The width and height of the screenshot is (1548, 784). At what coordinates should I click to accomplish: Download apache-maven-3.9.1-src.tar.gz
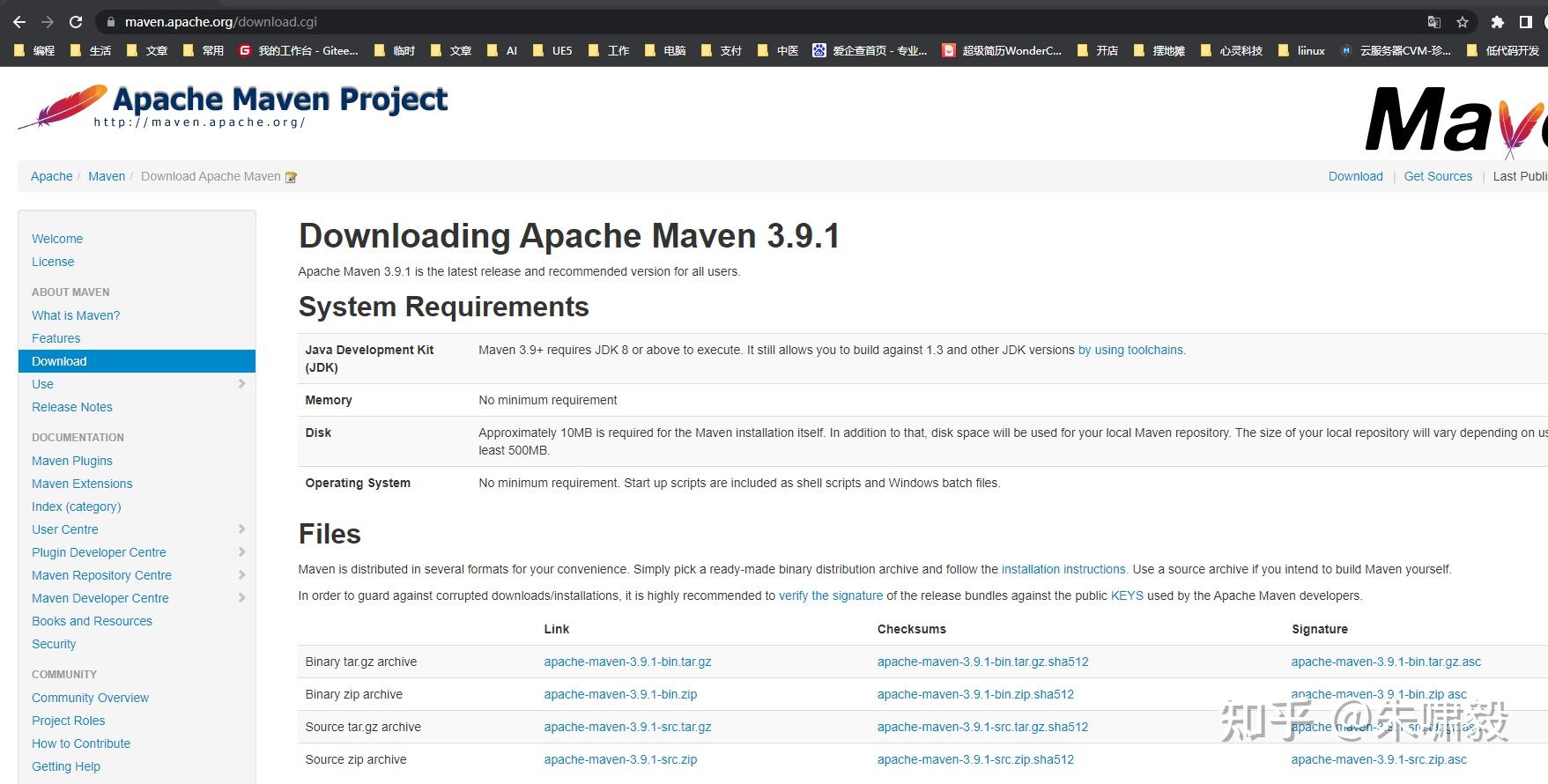[x=627, y=727]
